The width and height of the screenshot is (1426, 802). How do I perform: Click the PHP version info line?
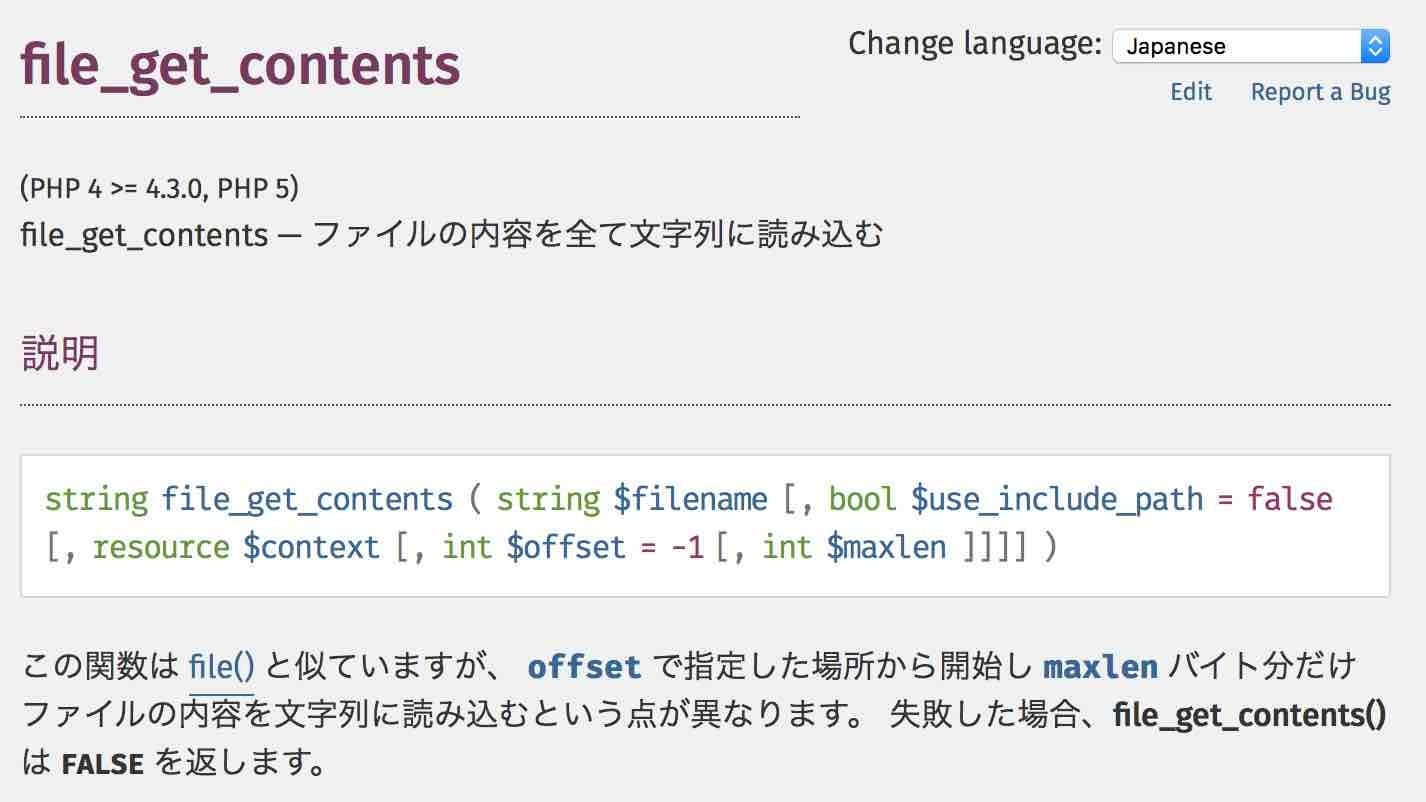coord(159,187)
